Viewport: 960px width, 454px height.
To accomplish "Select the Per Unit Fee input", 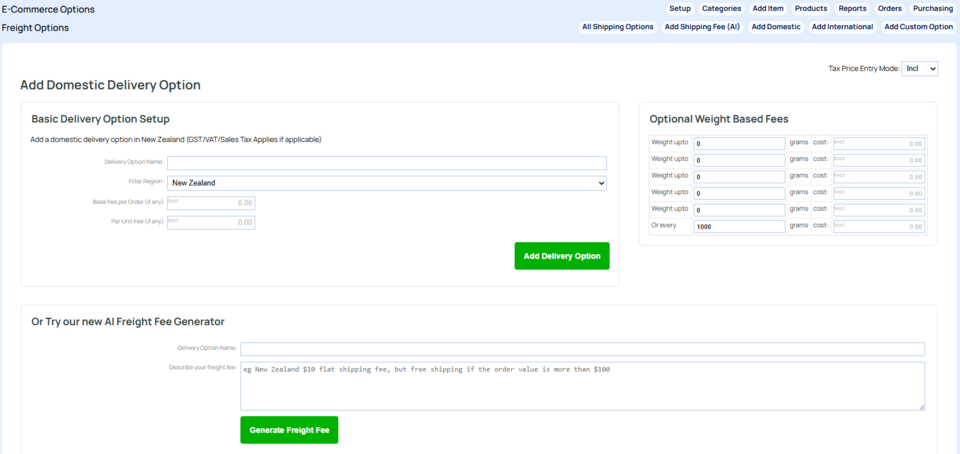I will 211,222.
